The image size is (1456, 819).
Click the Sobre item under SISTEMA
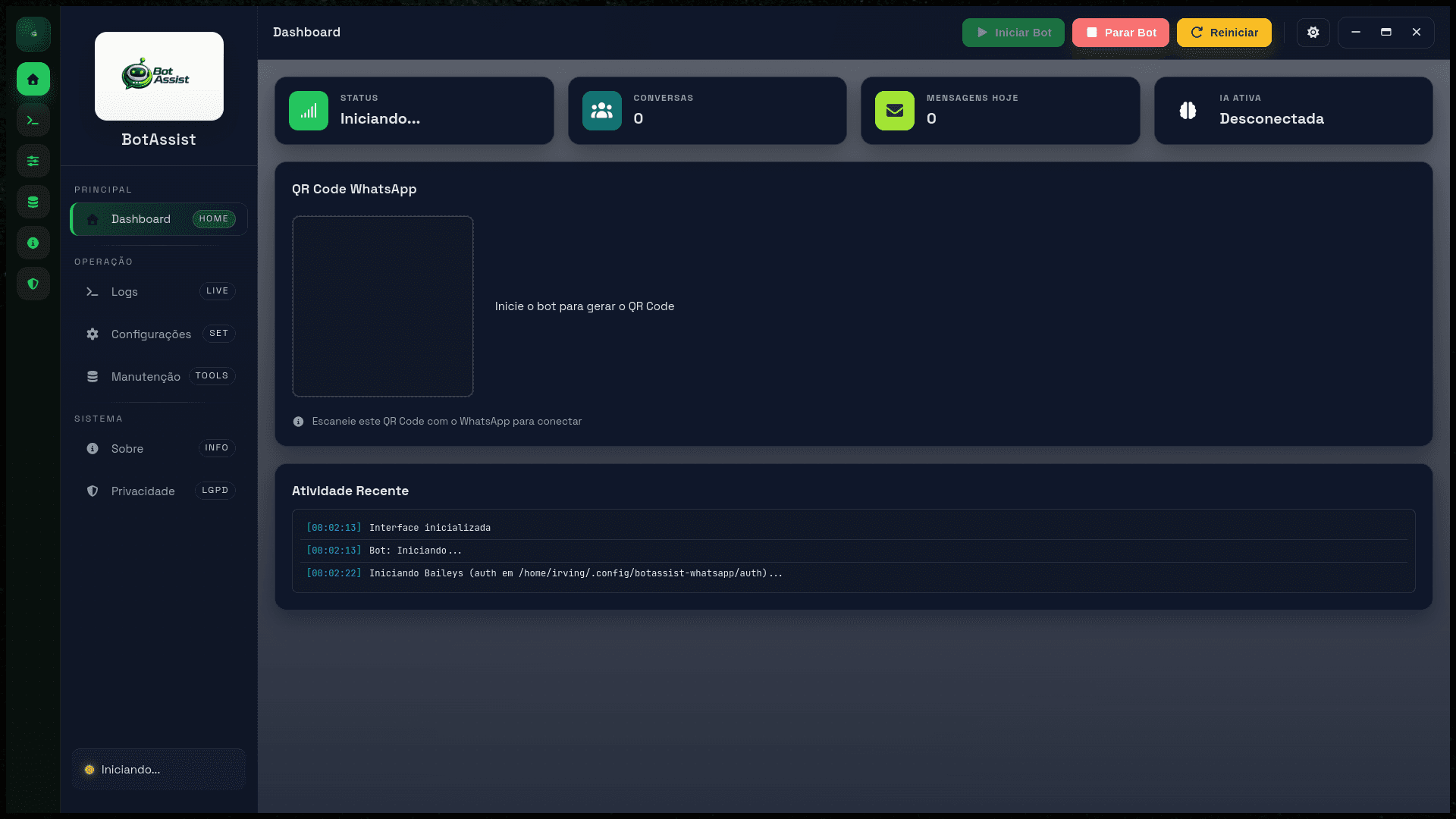tap(158, 448)
